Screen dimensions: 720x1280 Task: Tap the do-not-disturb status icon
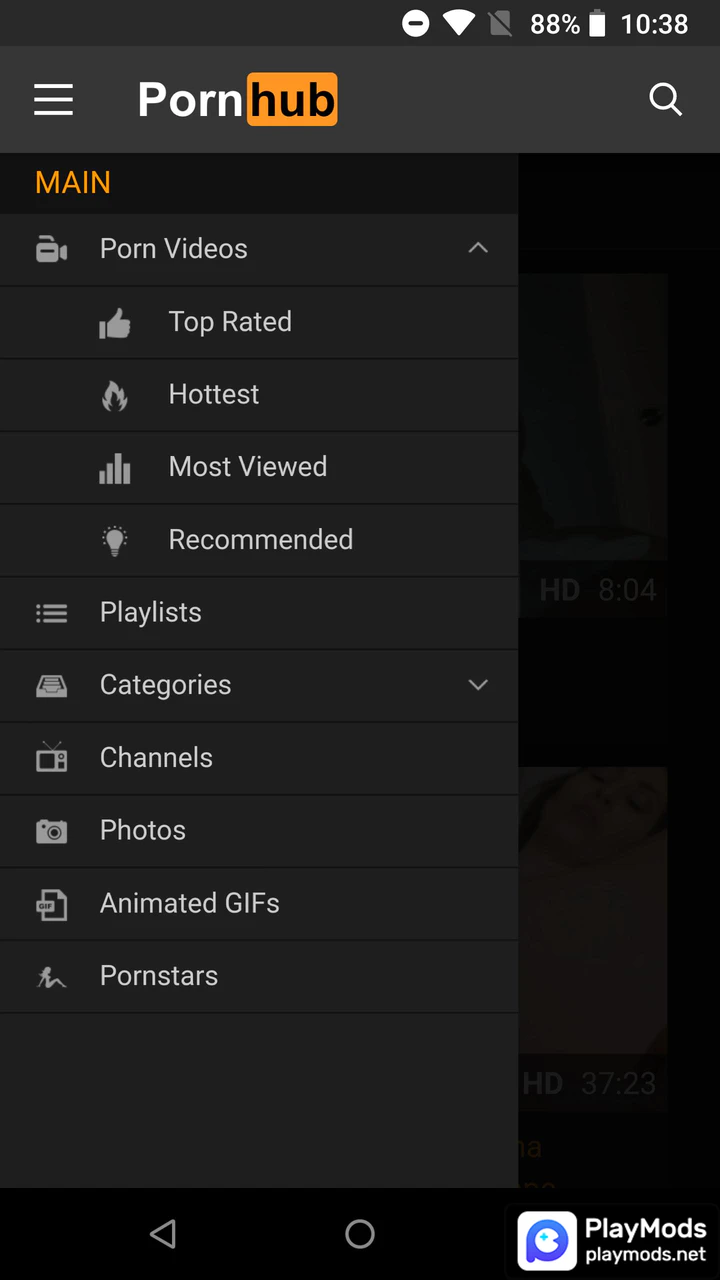click(416, 23)
